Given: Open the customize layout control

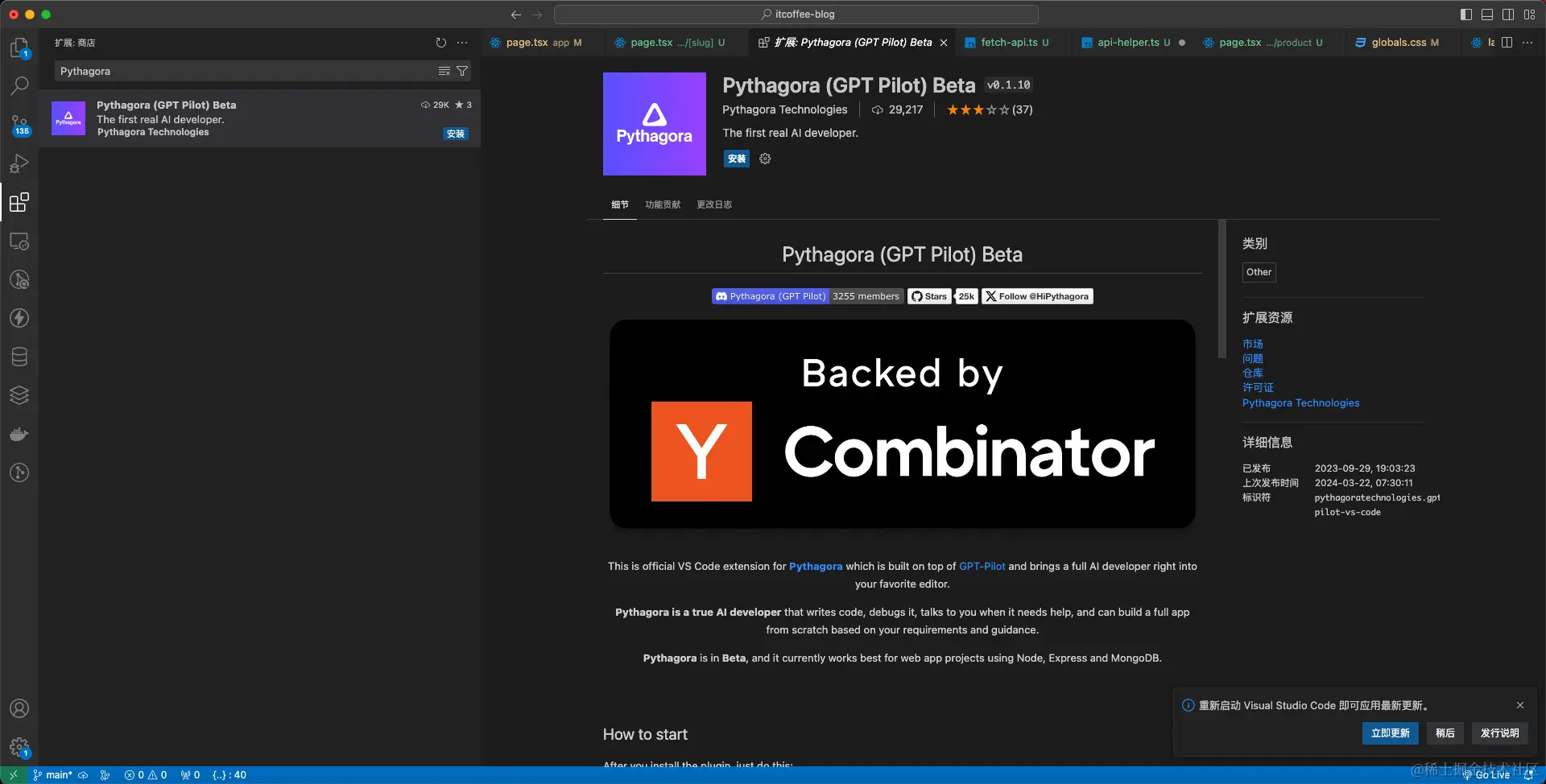Looking at the screenshot, I should 1529,14.
